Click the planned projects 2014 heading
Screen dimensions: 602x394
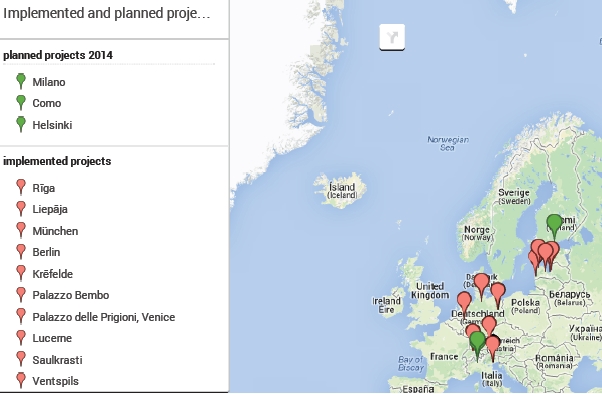tap(58, 55)
